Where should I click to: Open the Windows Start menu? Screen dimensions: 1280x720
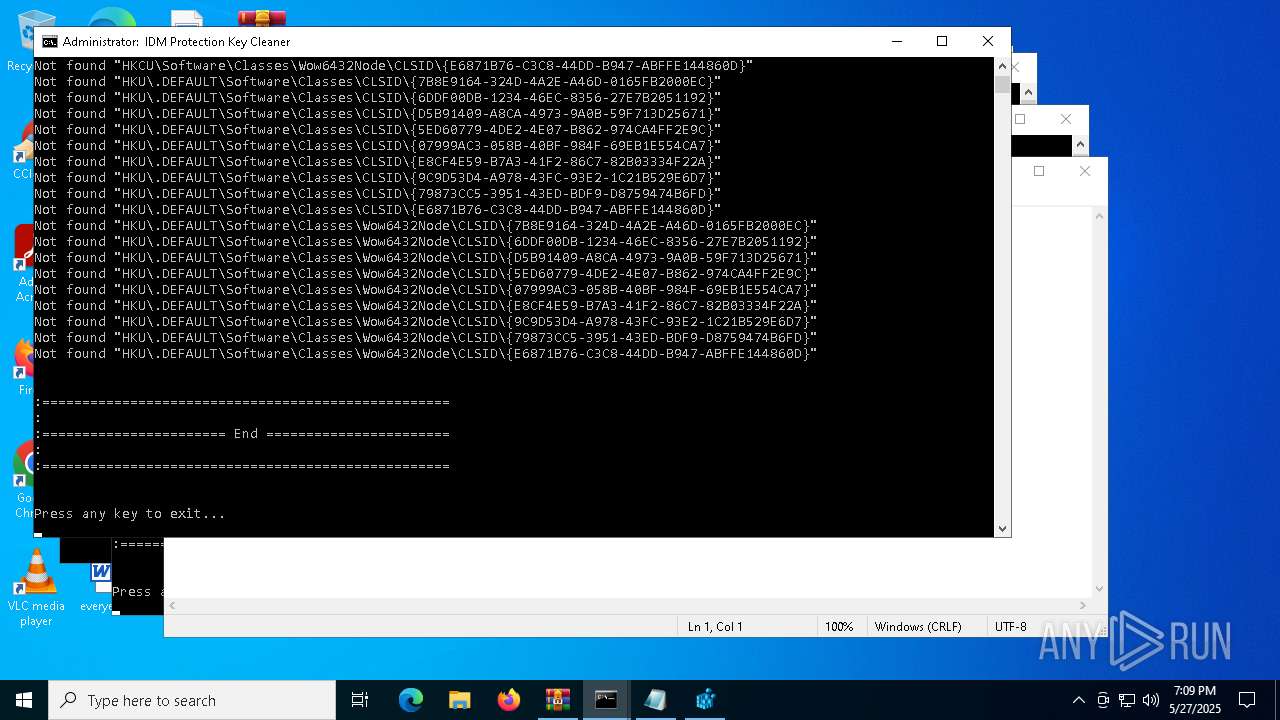(x=24, y=700)
